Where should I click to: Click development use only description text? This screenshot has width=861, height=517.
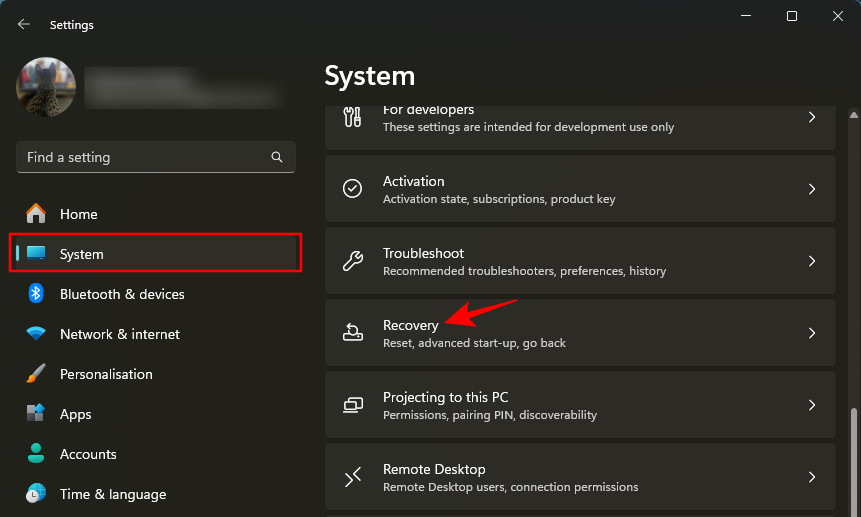pyautogui.click(x=528, y=127)
